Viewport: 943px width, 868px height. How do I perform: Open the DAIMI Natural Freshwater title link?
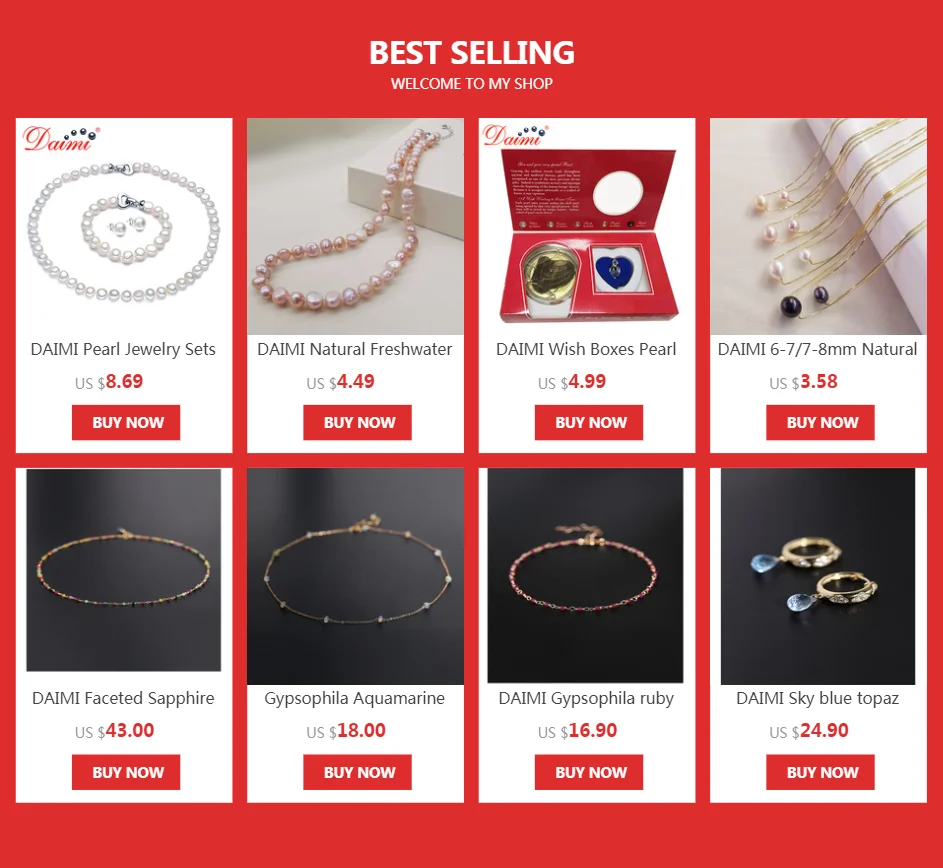[355, 349]
